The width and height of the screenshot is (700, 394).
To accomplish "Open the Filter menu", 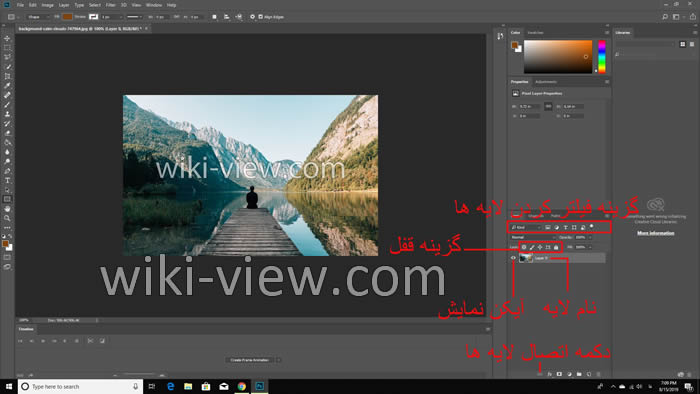I will (x=110, y=5).
